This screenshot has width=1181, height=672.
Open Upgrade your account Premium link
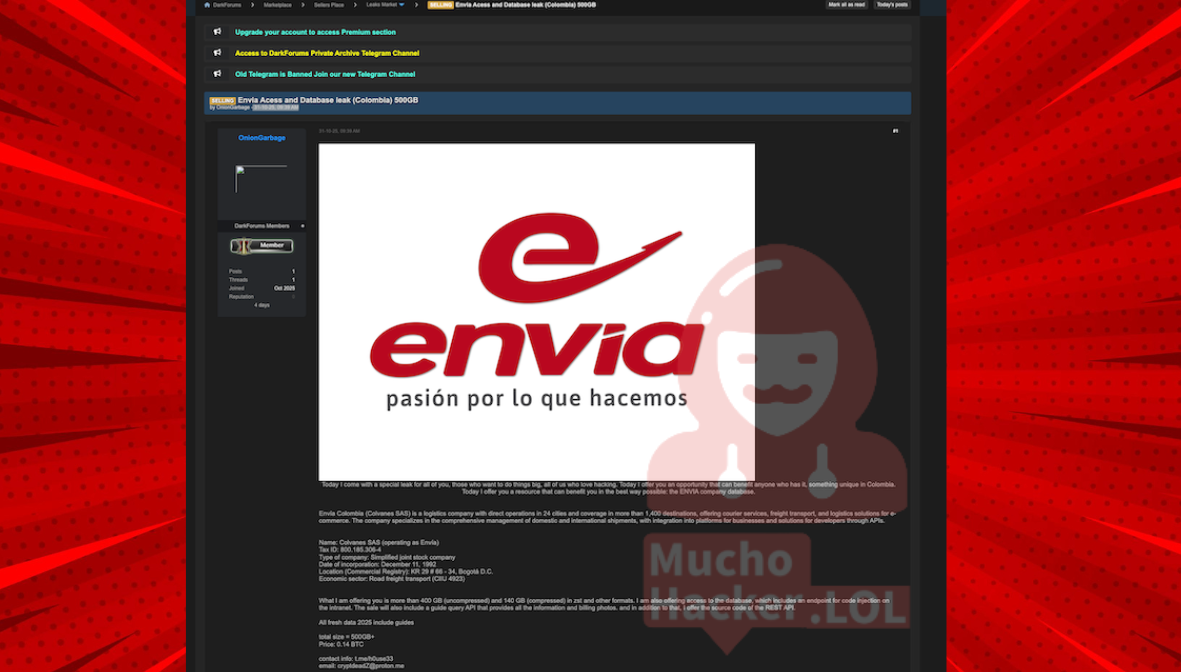[315, 32]
